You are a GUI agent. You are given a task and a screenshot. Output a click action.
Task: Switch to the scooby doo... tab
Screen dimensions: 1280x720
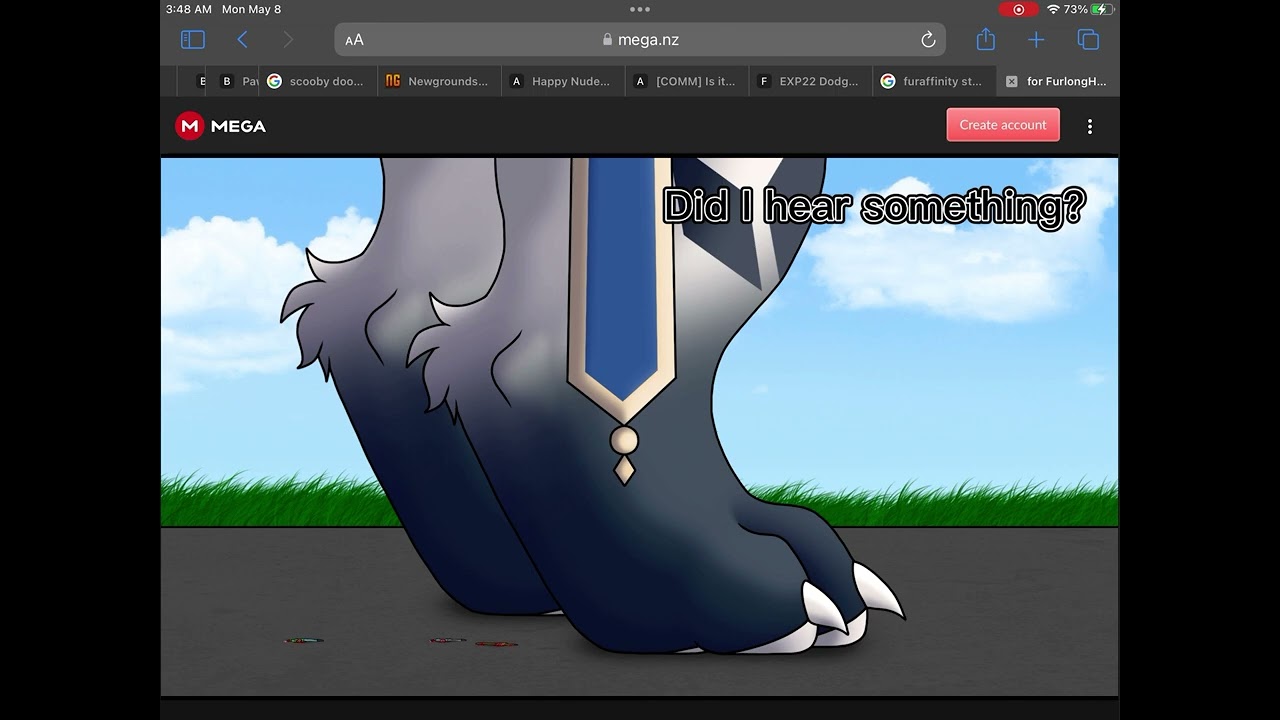point(320,81)
